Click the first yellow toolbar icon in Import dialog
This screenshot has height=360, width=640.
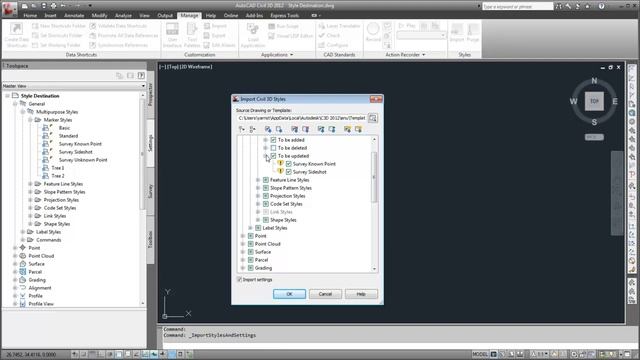(347, 129)
